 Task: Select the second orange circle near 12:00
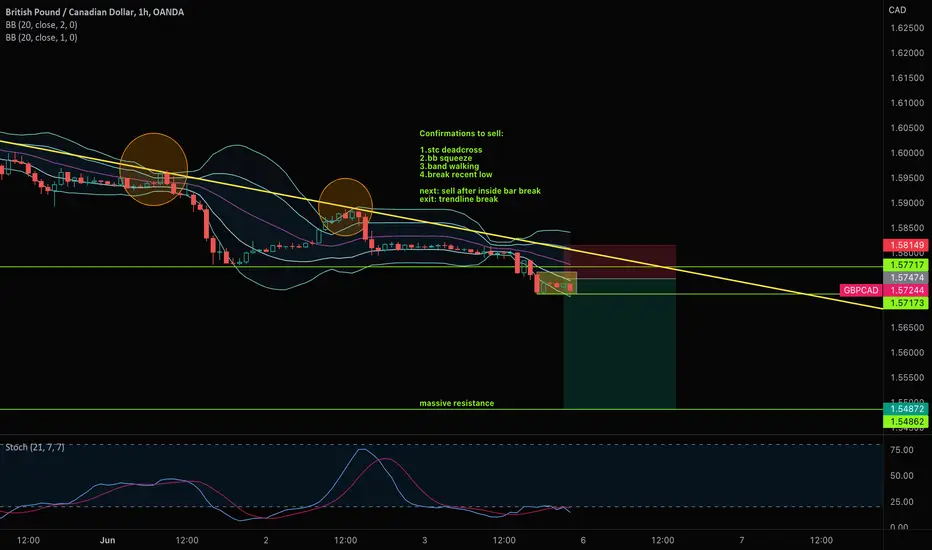click(x=345, y=207)
